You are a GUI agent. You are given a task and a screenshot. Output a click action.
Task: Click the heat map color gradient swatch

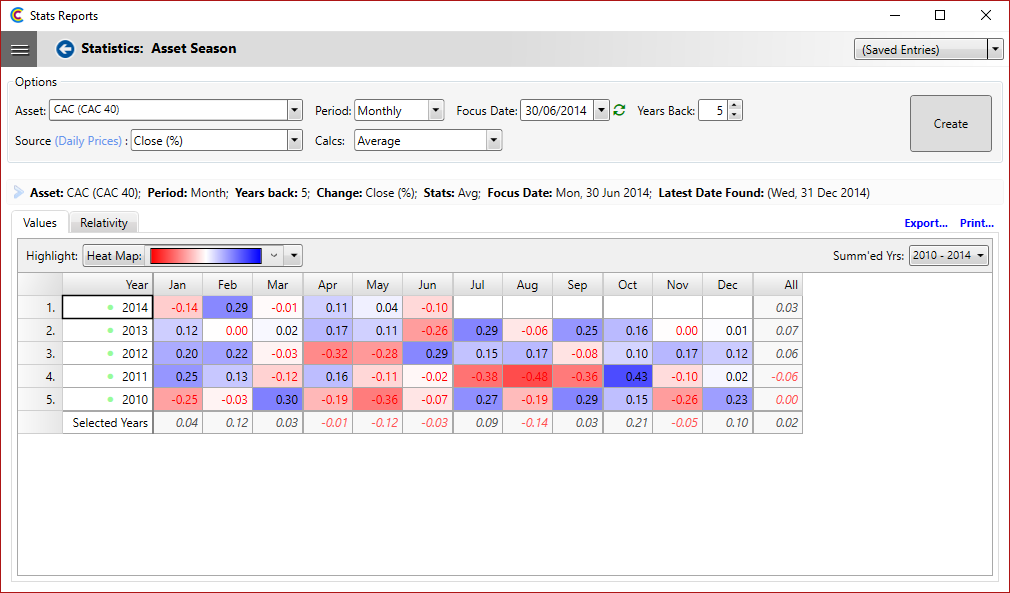coord(206,255)
